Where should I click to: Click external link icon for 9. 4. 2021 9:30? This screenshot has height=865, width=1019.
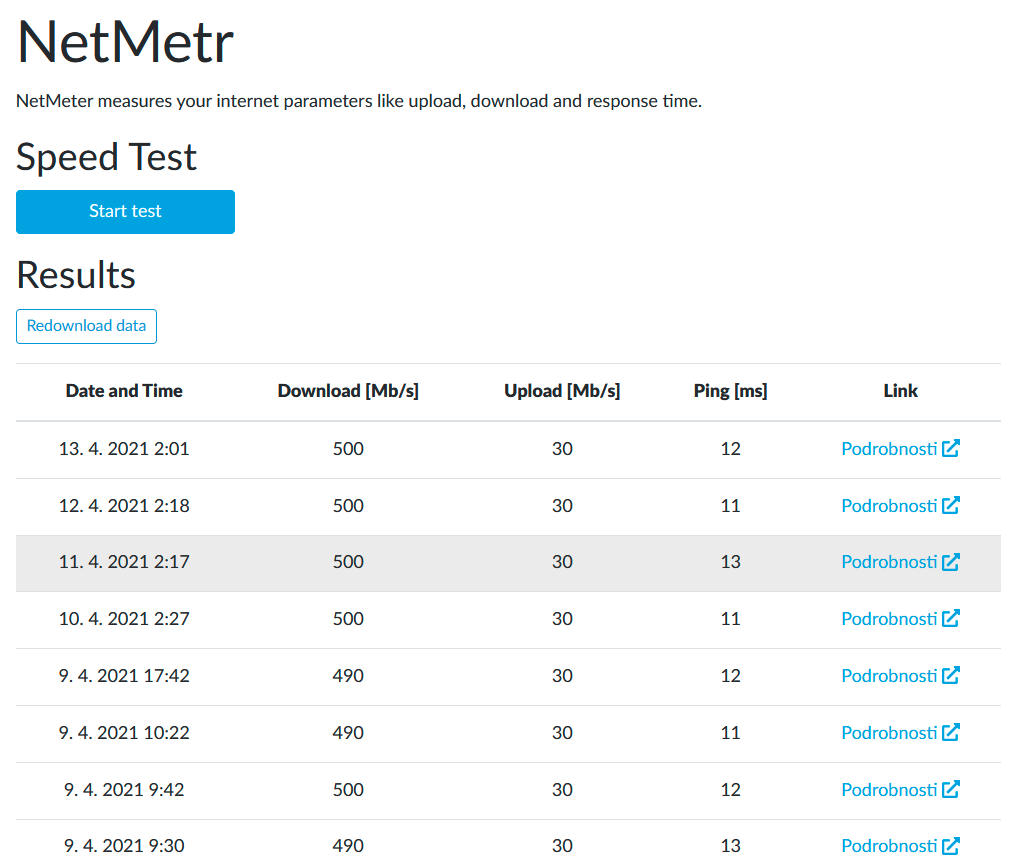[951, 846]
